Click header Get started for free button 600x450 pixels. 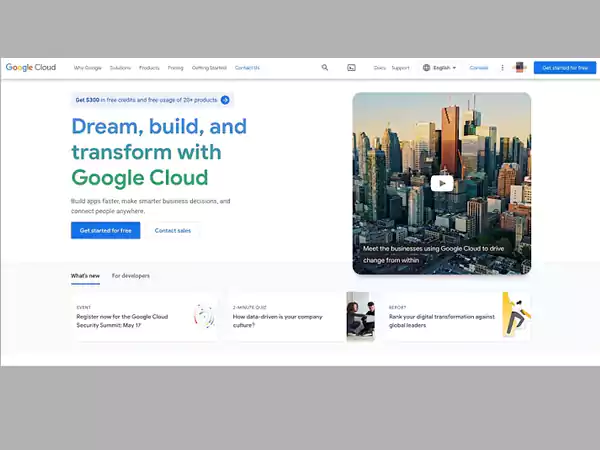(x=565, y=68)
